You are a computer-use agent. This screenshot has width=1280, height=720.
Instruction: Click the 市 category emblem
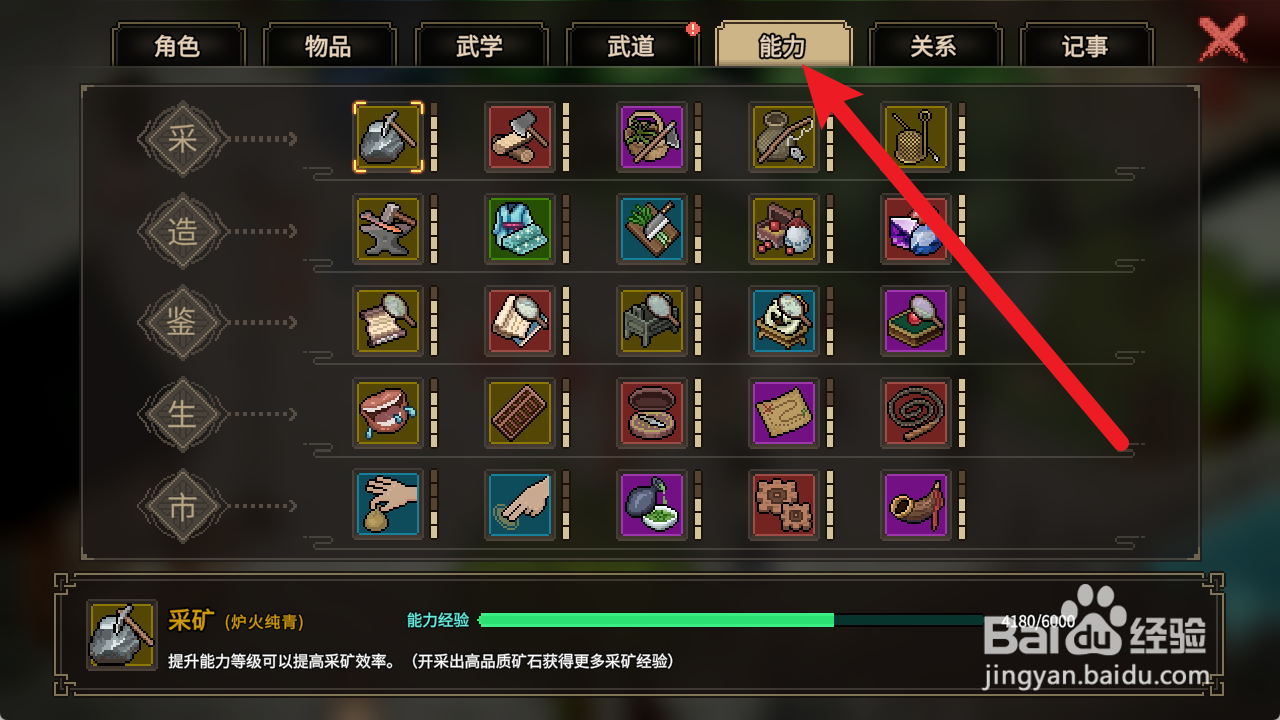[x=182, y=506]
